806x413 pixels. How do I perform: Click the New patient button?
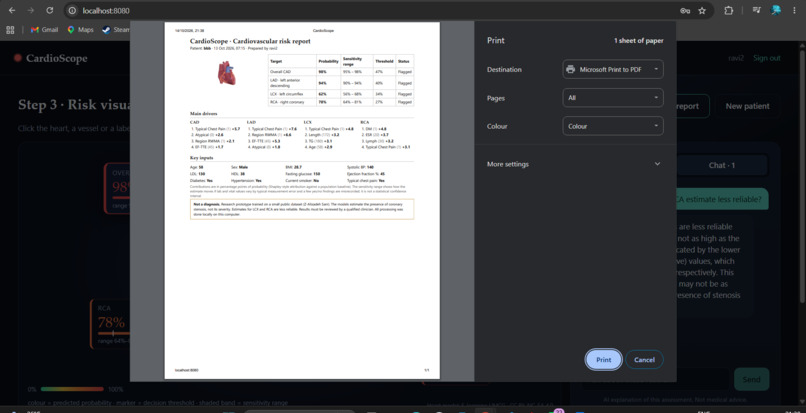(747, 106)
